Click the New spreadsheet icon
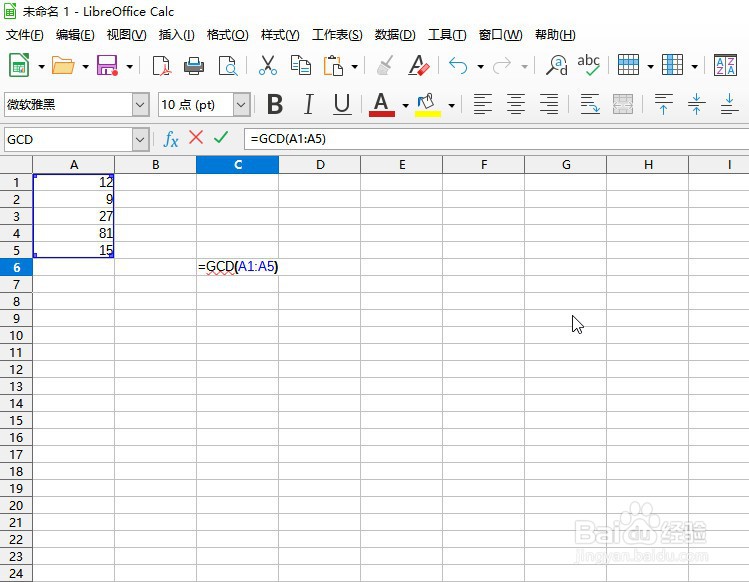The height and width of the screenshot is (582, 749). (19, 65)
